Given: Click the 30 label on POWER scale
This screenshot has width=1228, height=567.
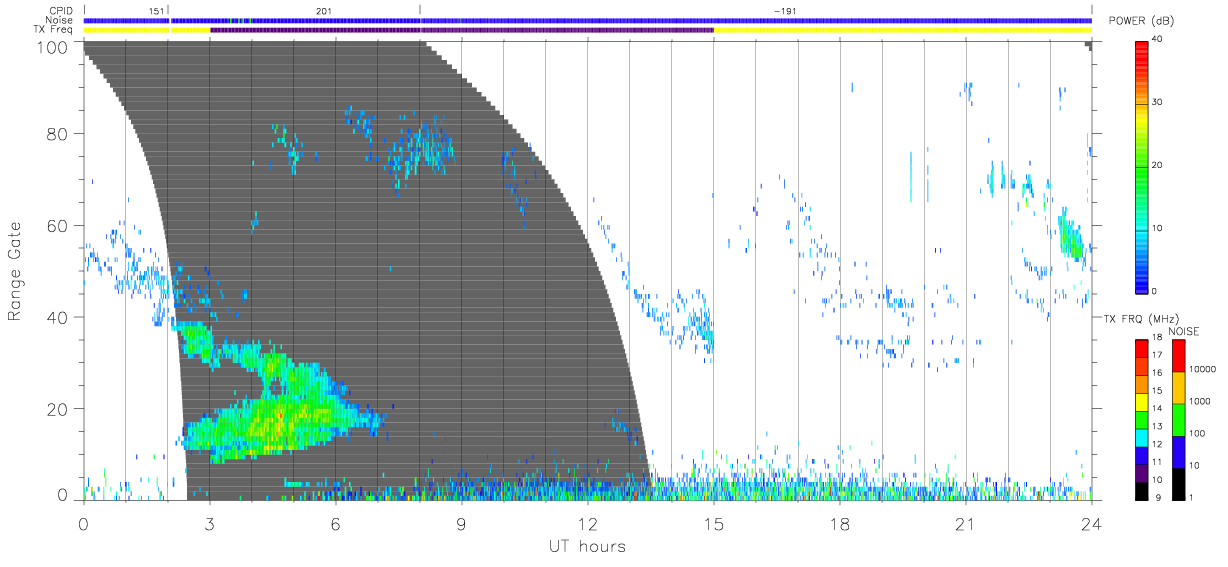Looking at the screenshot, I should 1157,102.
